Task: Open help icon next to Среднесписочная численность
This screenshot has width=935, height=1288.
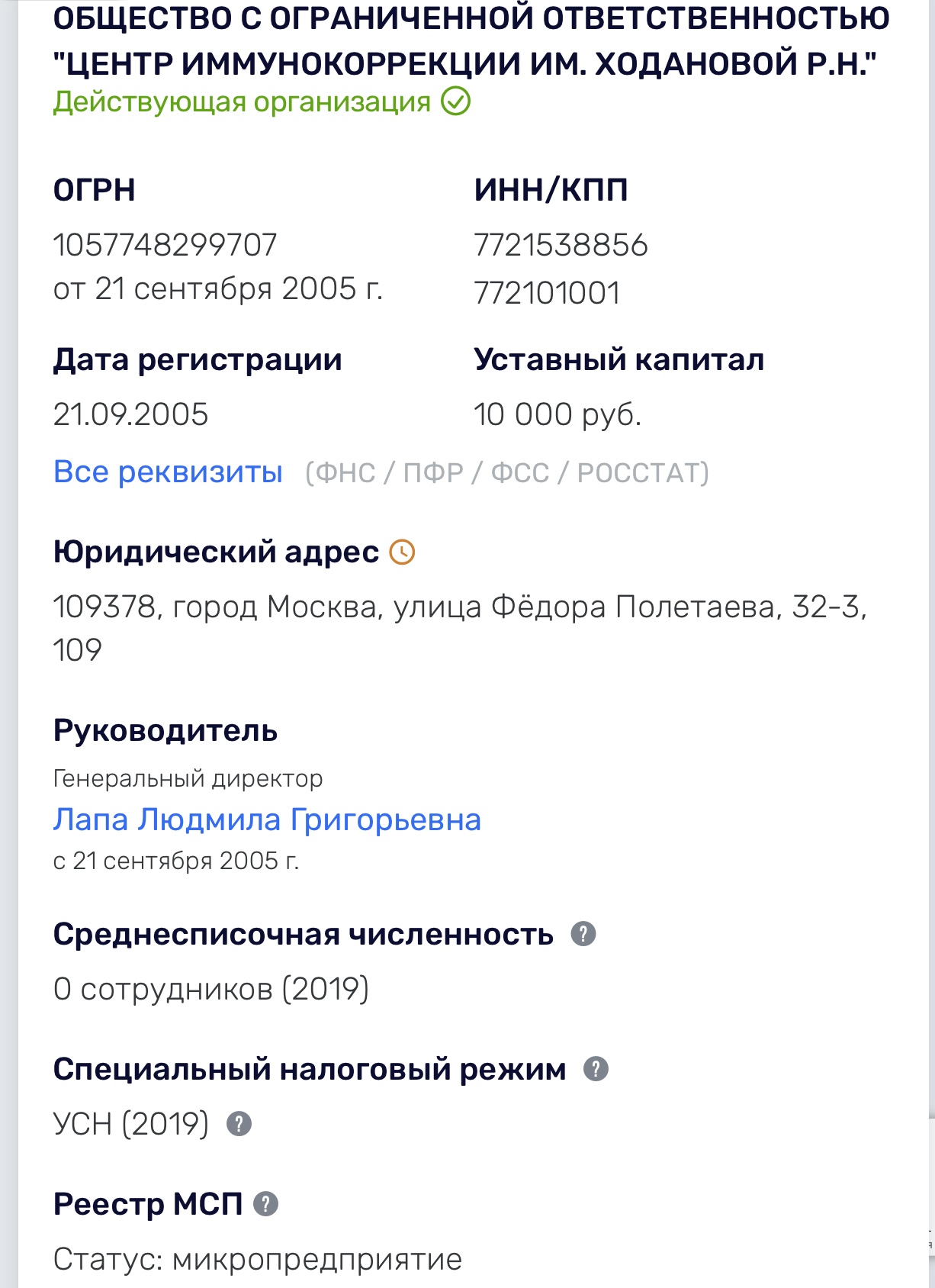Action: point(583,934)
